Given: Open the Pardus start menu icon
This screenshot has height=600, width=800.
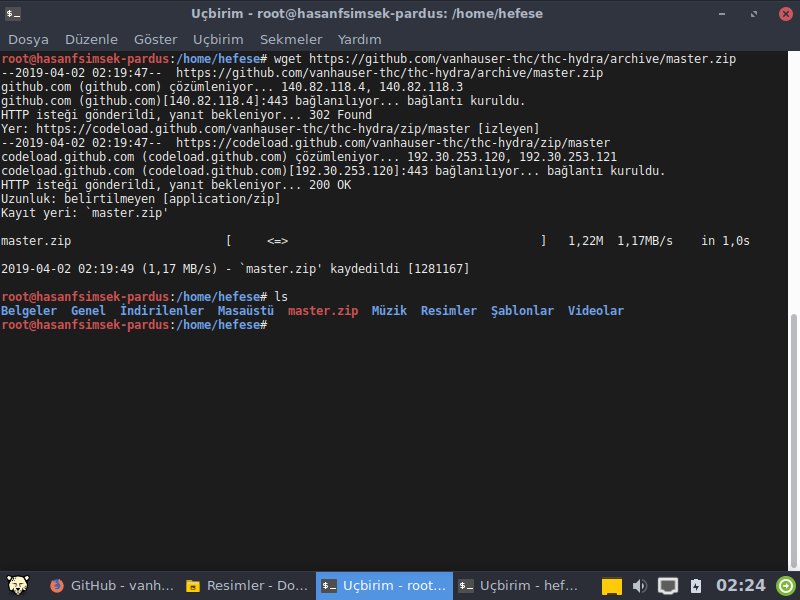Looking at the screenshot, I should [x=16, y=585].
